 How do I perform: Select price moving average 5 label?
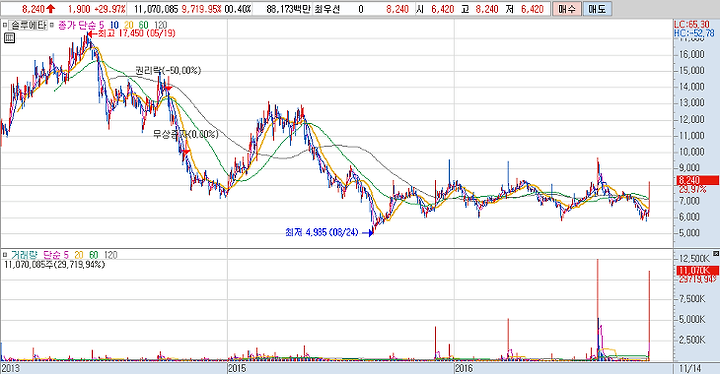point(101,25)
